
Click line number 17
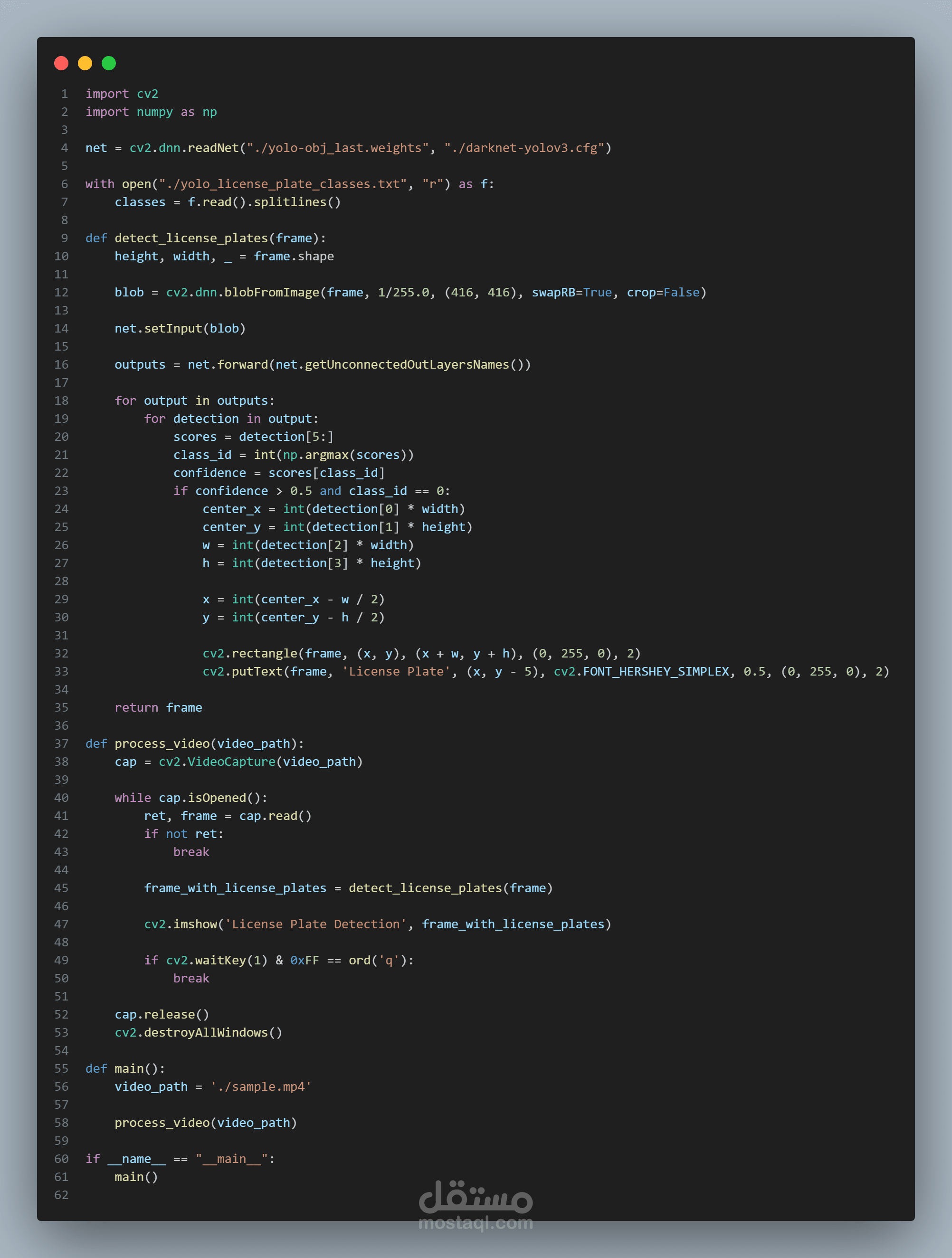[61, 383]
